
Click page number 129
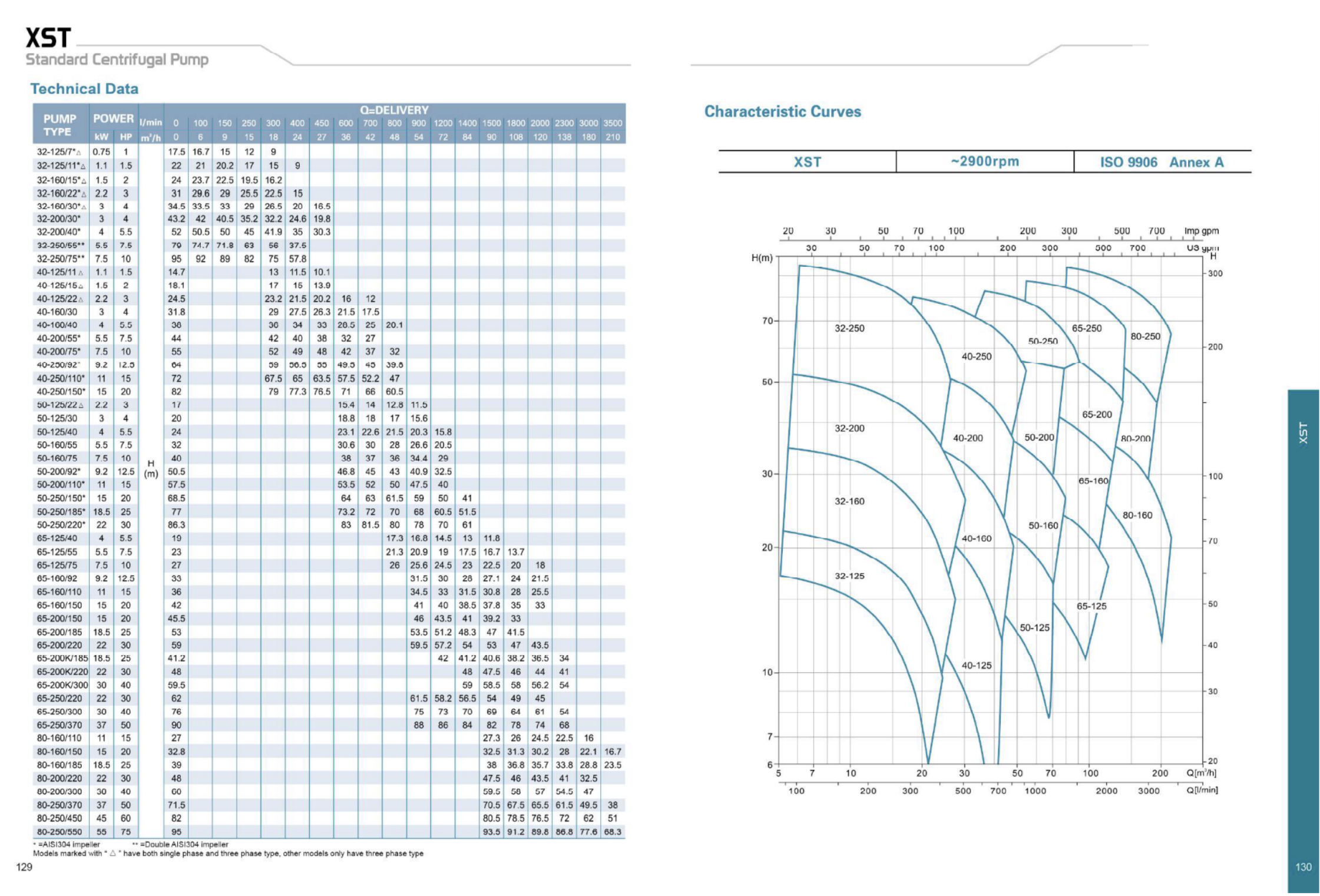point(24,867)
